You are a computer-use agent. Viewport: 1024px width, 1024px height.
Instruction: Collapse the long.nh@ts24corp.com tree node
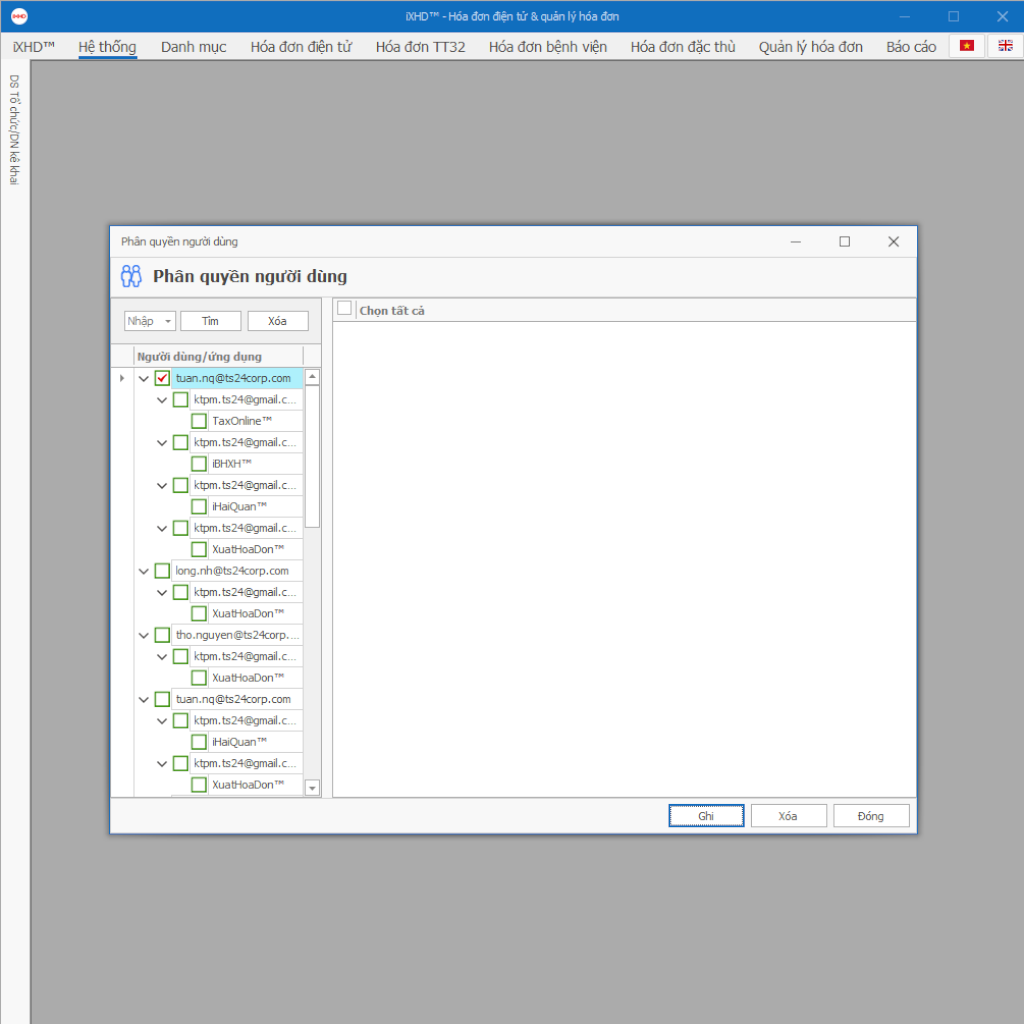(x=143, y=571)
